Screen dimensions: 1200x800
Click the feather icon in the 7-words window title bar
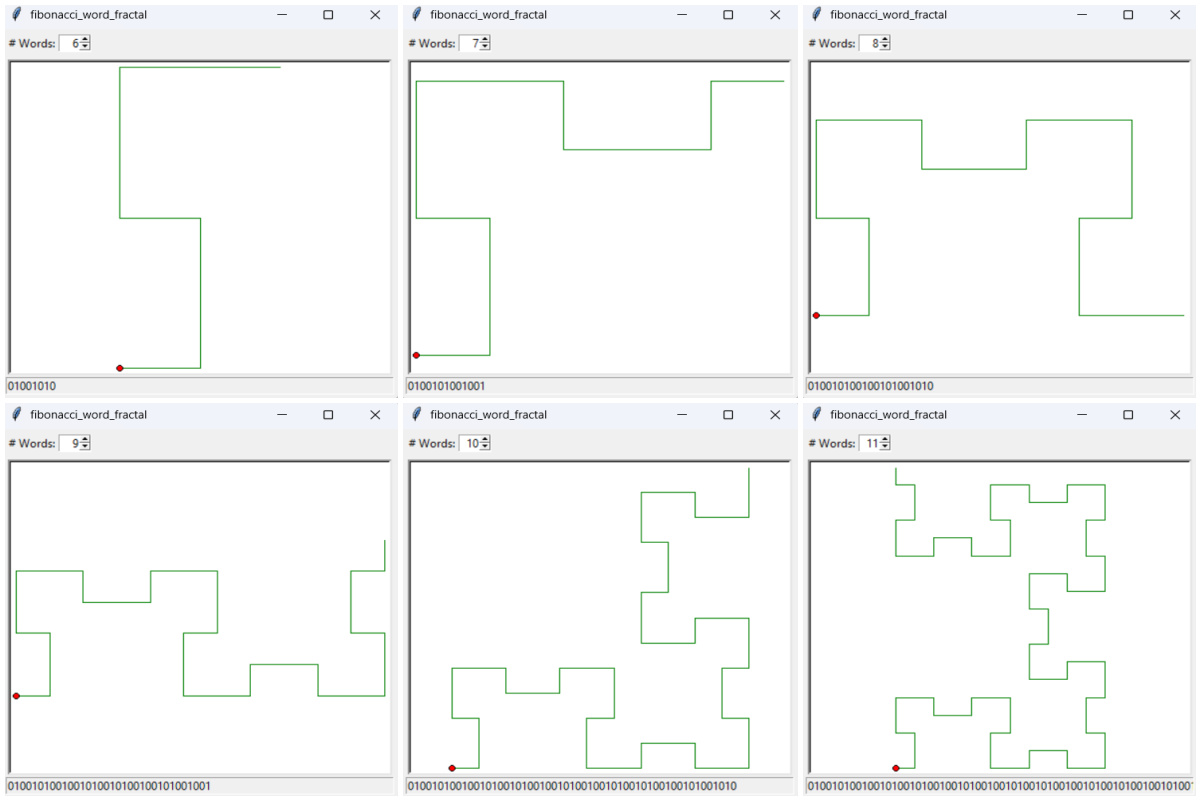416,15
